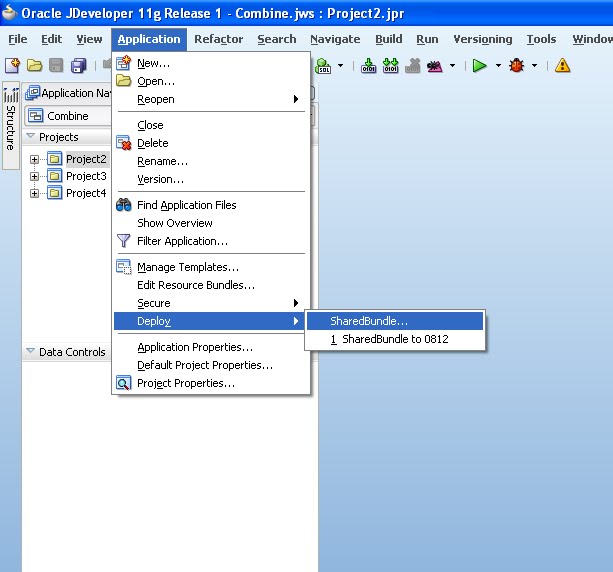Close the open Application menu
Viewport: 613px width, 572px height.
149,39
